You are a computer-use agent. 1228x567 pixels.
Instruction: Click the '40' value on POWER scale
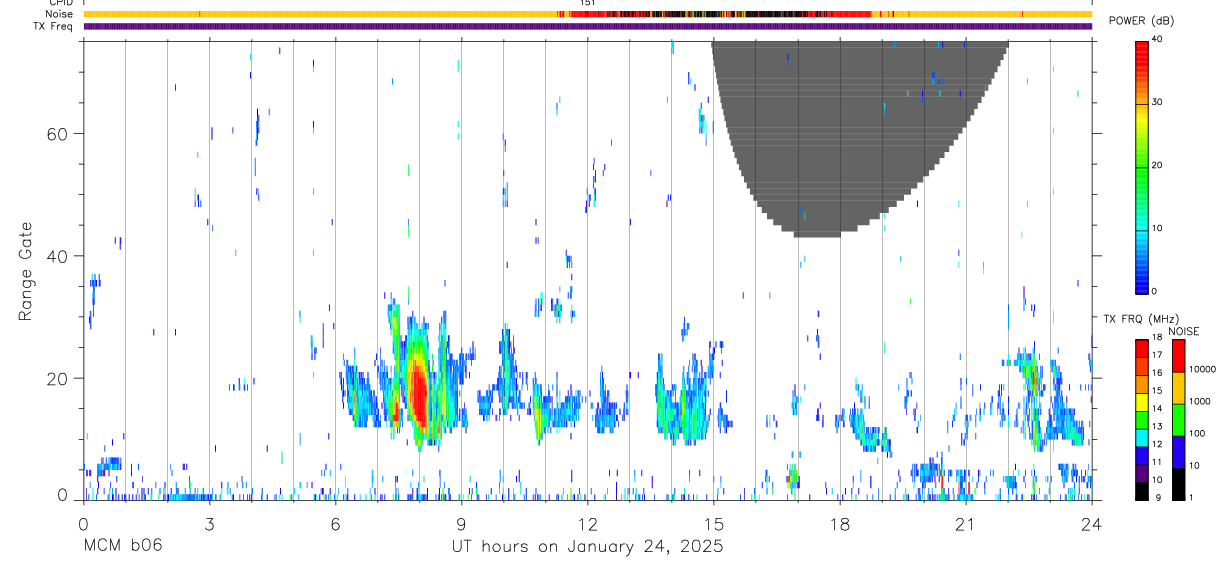tap(1159, 39)
